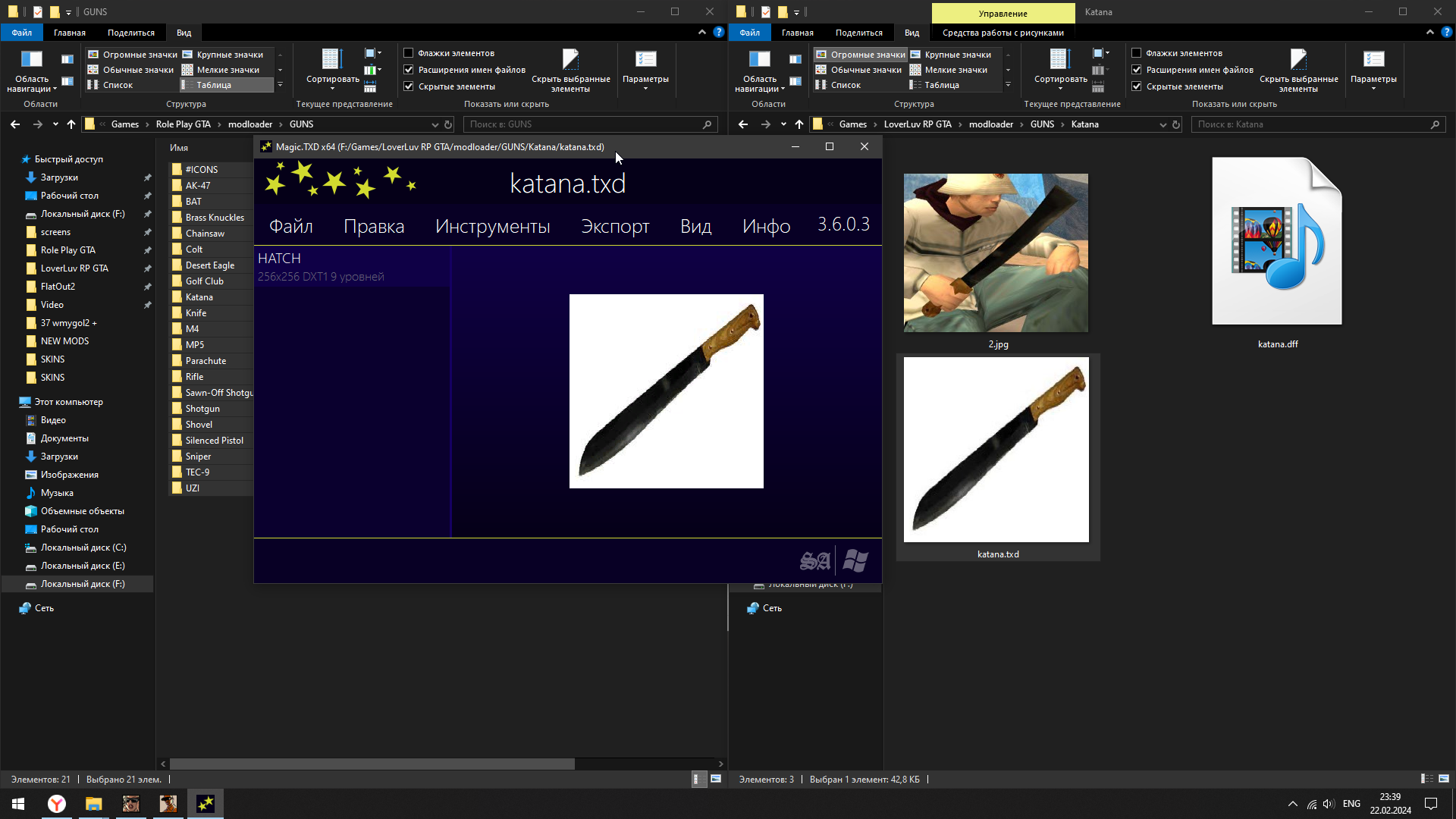Click the SA platform icon in Magic.TXD

[815, 560]
